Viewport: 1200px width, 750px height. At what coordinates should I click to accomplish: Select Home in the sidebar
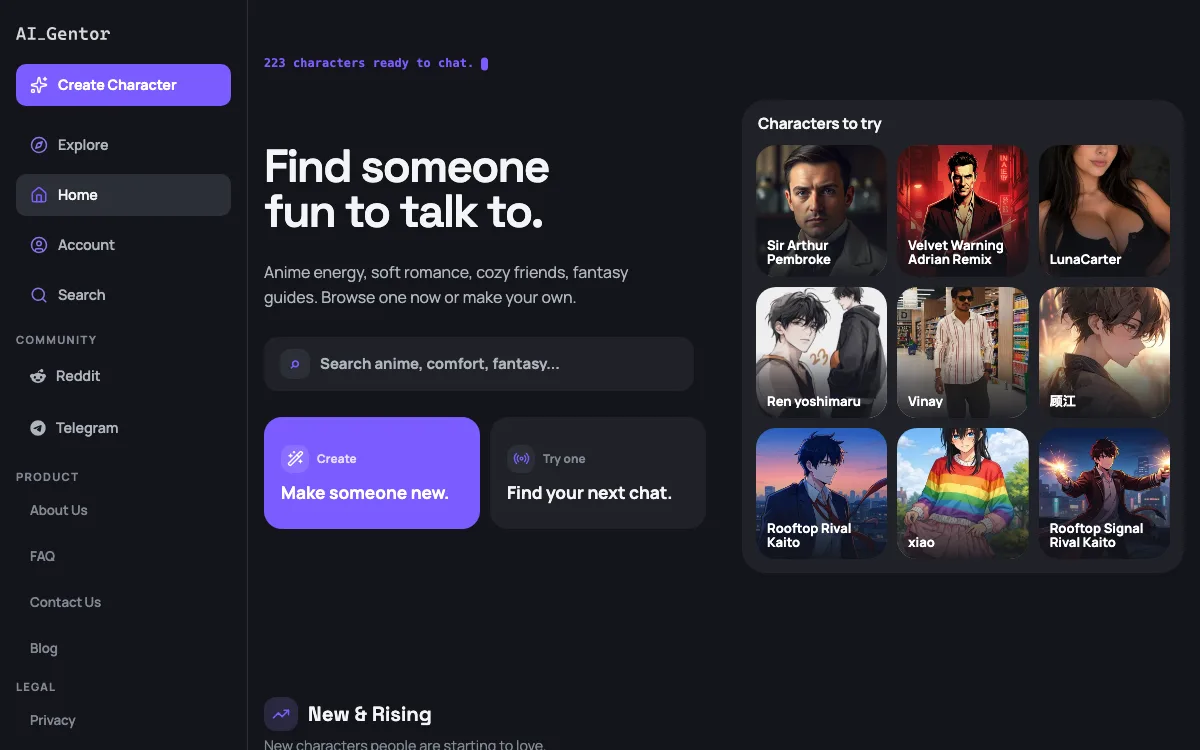(123, 195)
